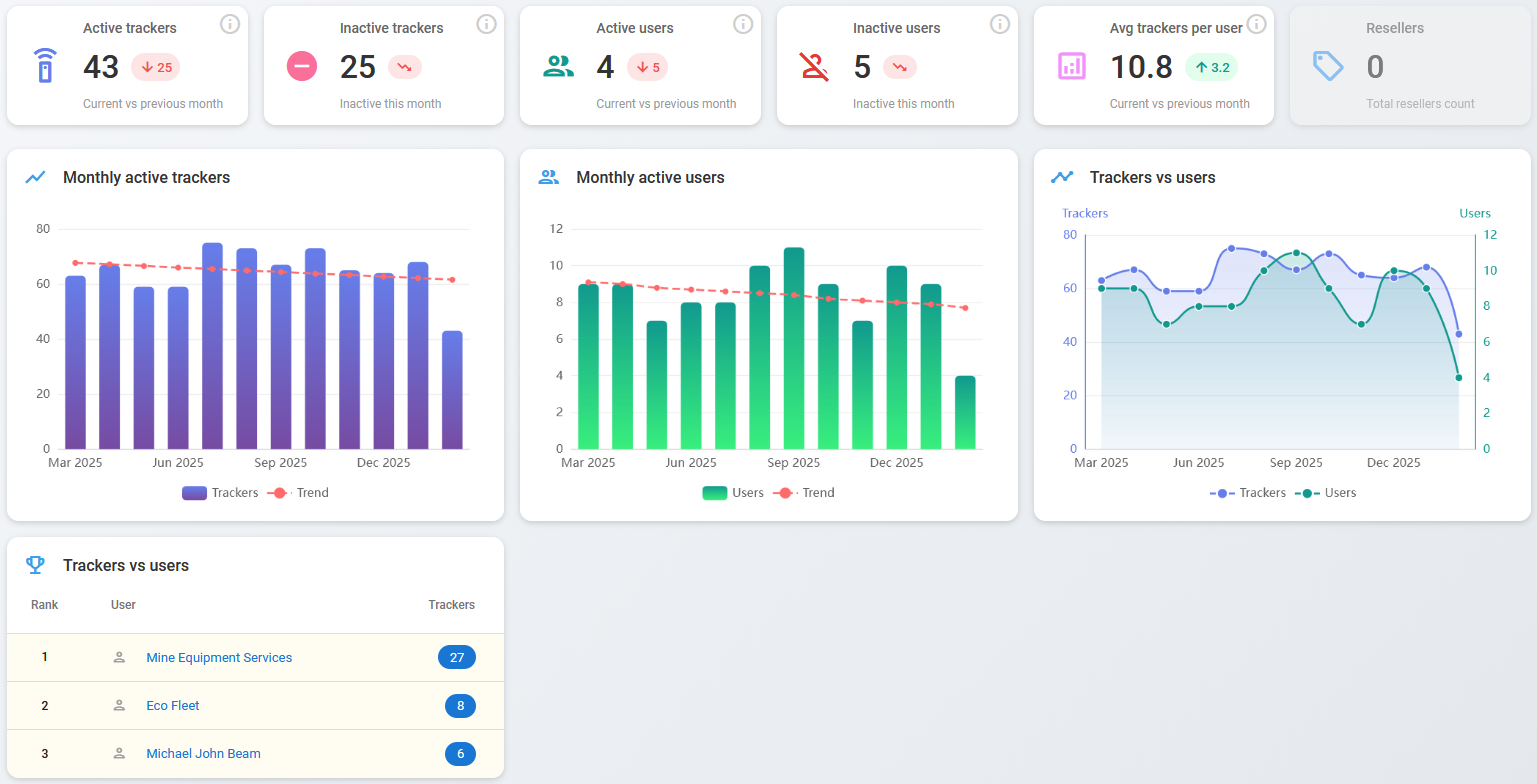This screenshot has width=1537, height=784.
Task: Click info icon on Active trackers card
Action: coord(230,24)
